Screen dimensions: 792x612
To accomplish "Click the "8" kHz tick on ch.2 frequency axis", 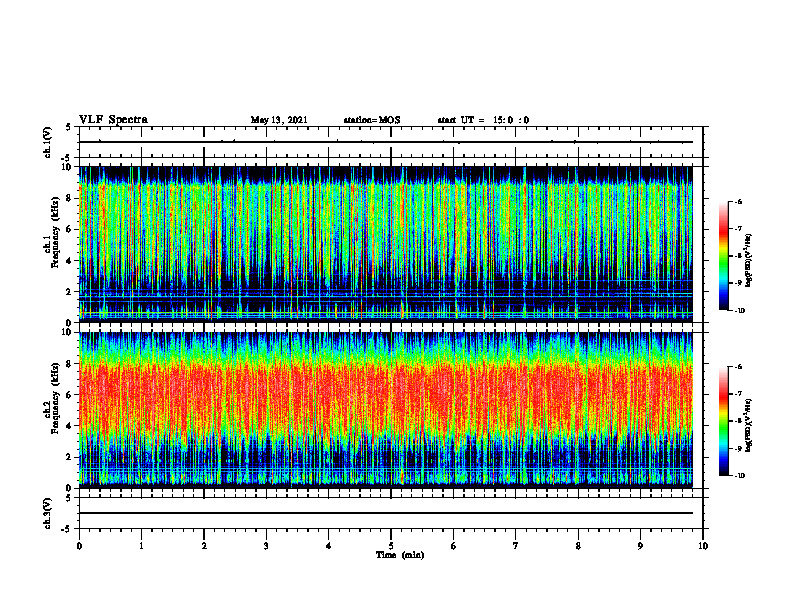I will tap(71, 363).
